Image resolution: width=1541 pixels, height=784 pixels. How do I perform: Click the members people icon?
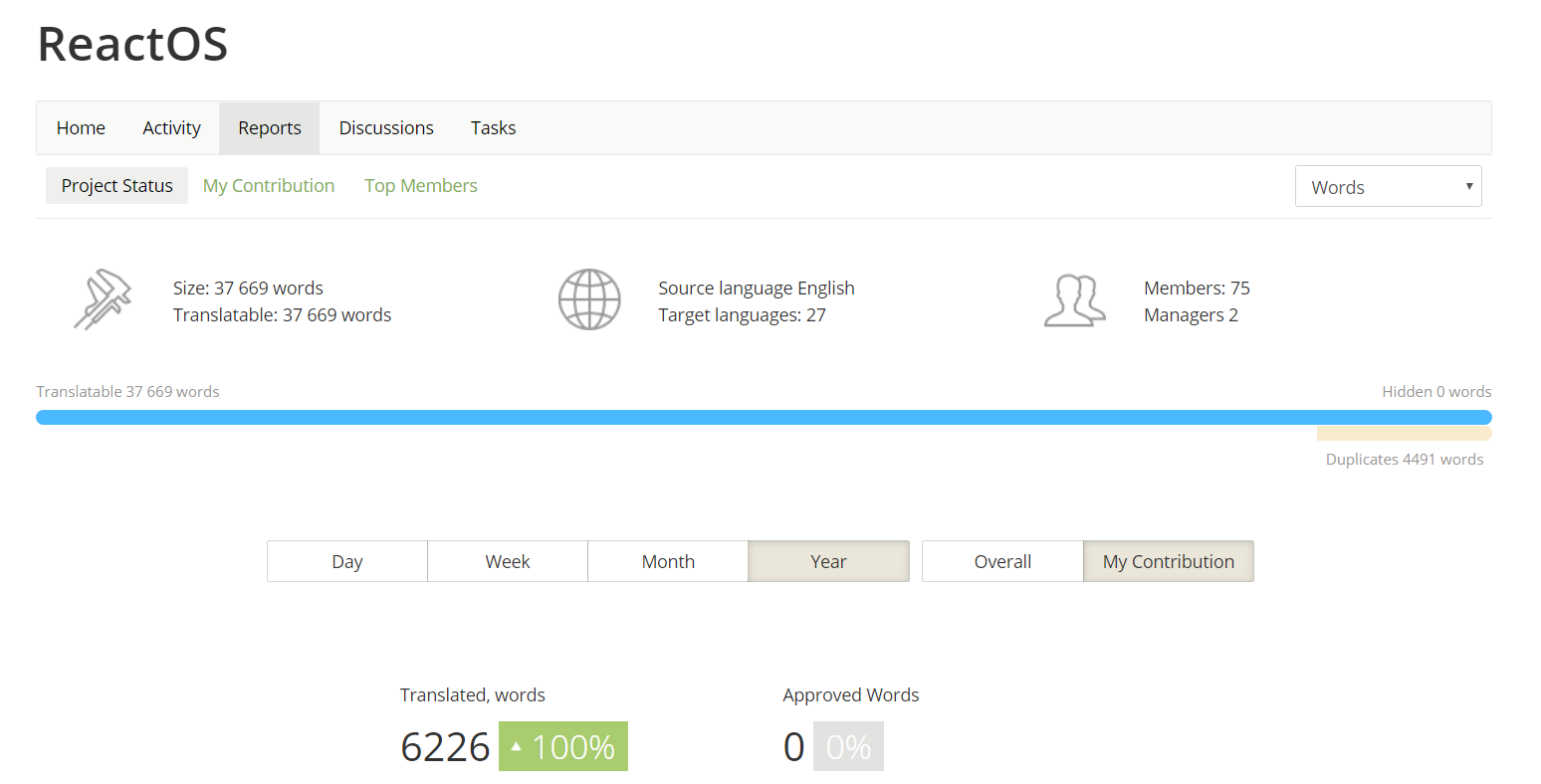pyautogui.click(x=1075, y=300)
